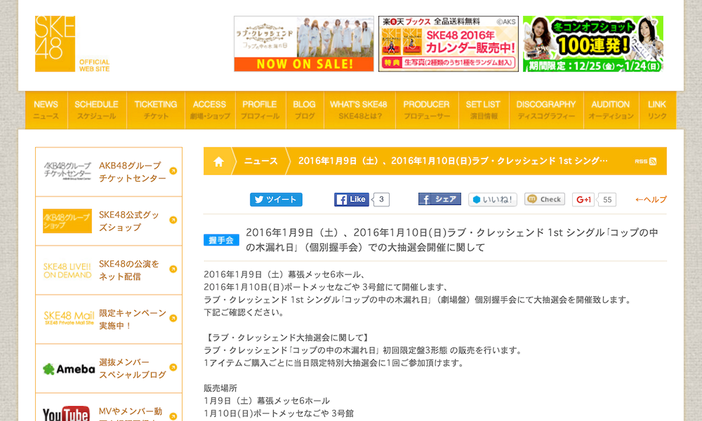702x421 pixels.
Task: Open the BLOG menu item
Action: [304, 110]
